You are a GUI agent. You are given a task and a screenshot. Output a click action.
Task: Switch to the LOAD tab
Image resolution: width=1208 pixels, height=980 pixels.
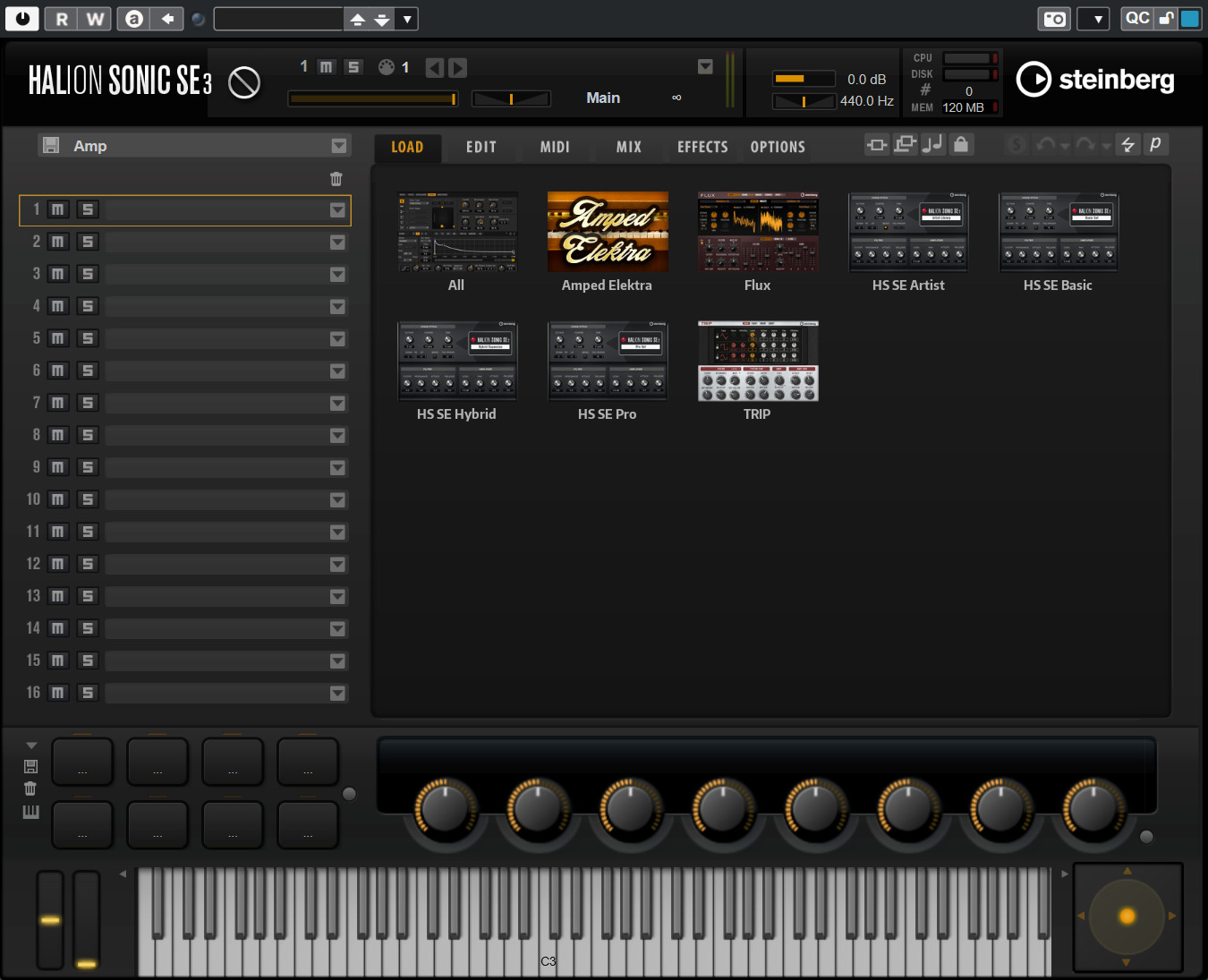point(407,147)
